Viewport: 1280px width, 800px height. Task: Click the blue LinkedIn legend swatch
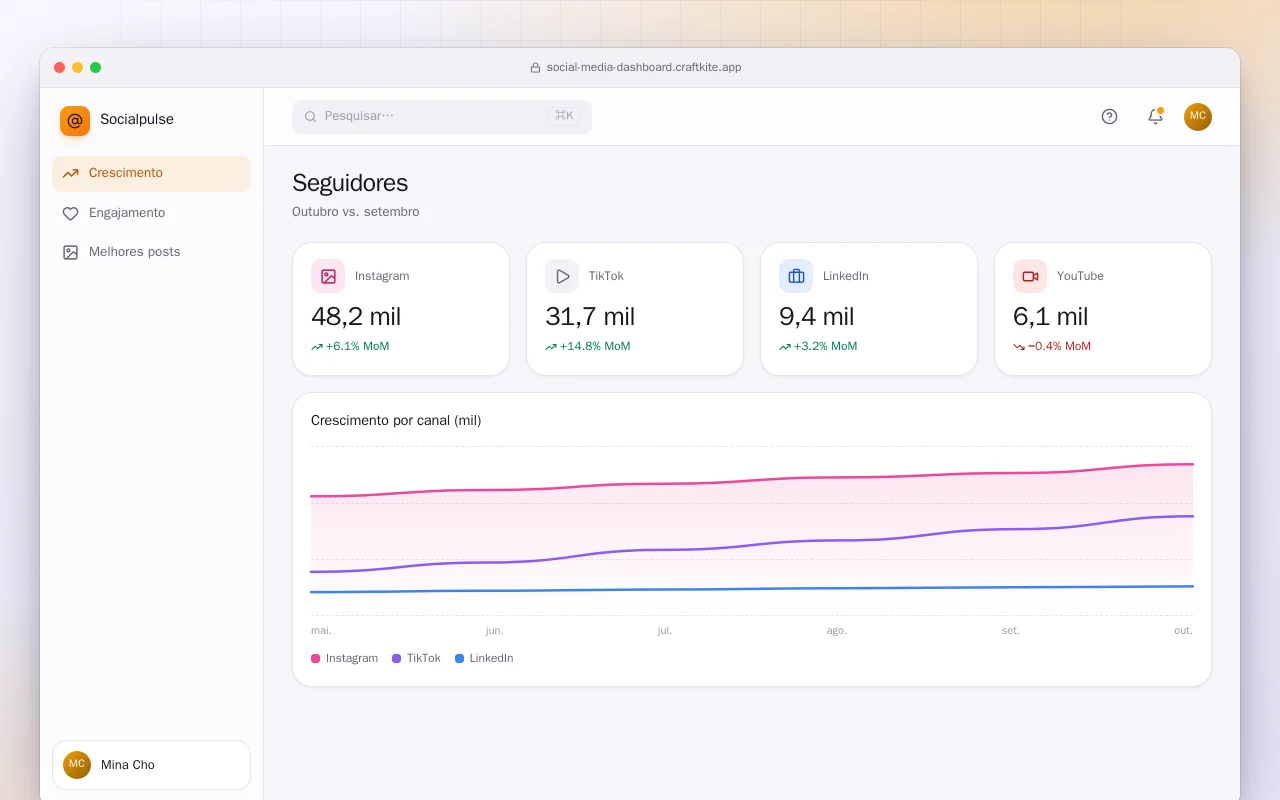pos(460,659)
